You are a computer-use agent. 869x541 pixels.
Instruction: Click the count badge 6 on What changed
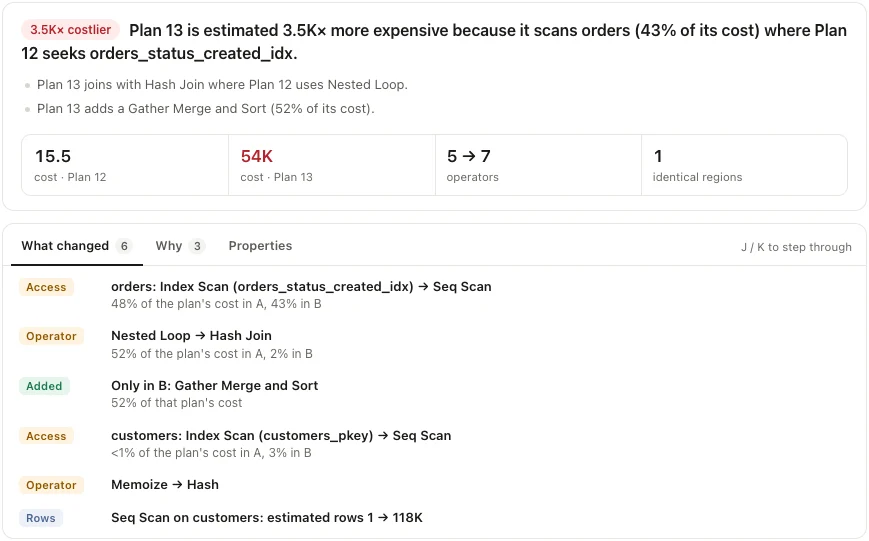pos(124,246)
